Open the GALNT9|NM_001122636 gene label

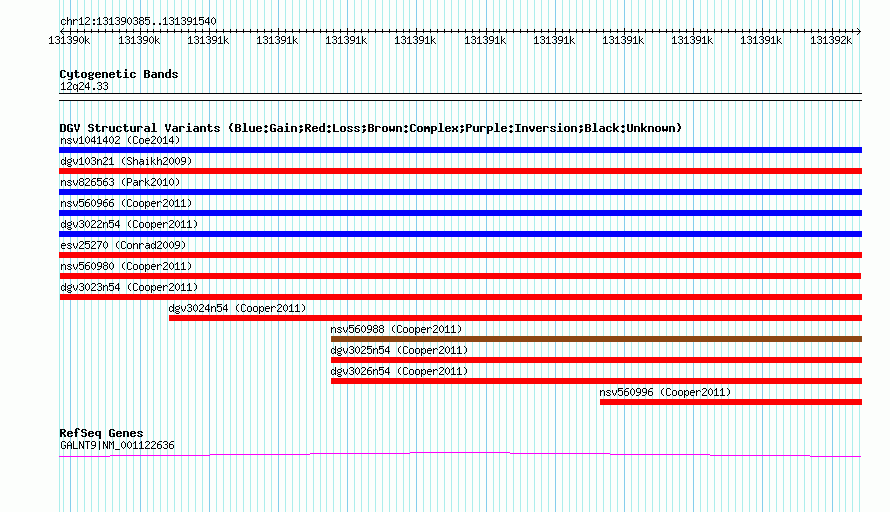tap(117, 446)
